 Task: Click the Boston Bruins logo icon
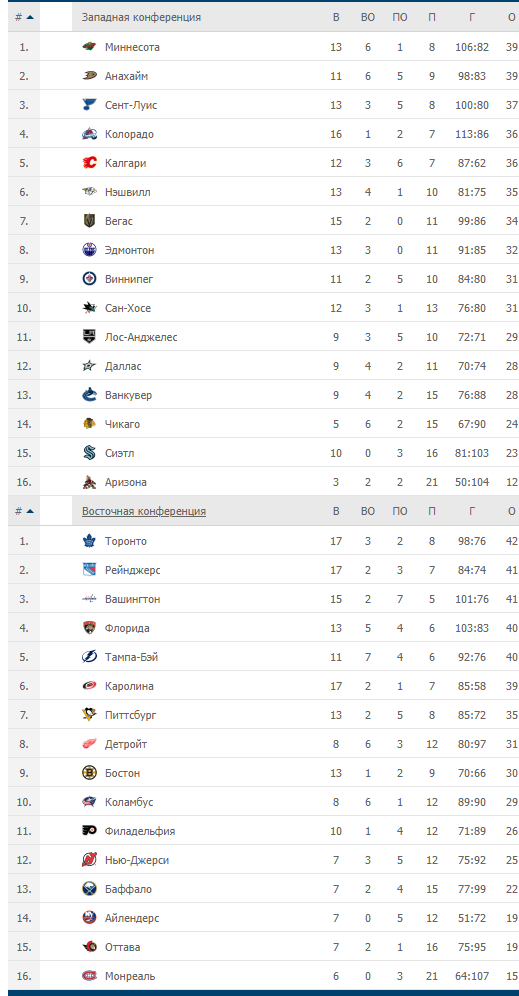(90, 773)
